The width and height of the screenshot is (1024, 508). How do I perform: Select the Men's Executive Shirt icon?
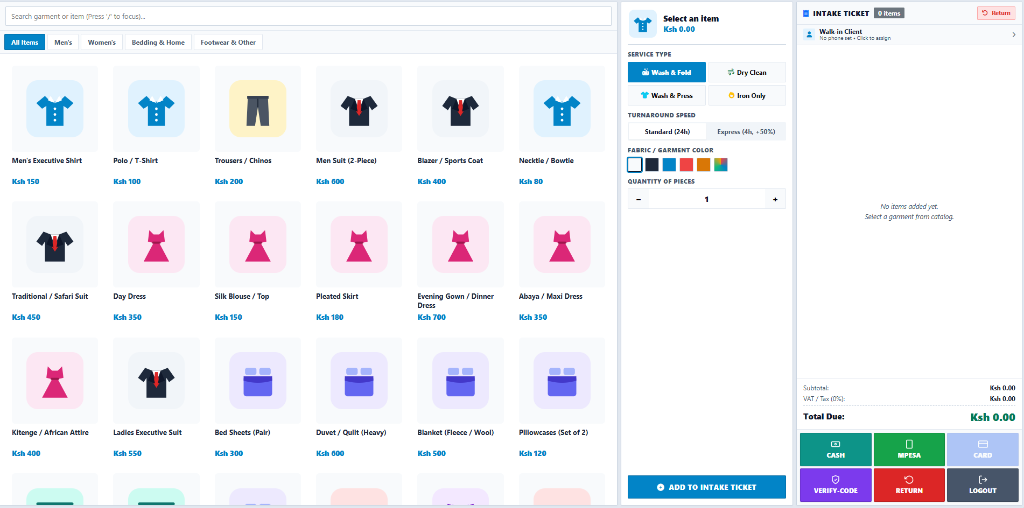[x=55, y=108]
